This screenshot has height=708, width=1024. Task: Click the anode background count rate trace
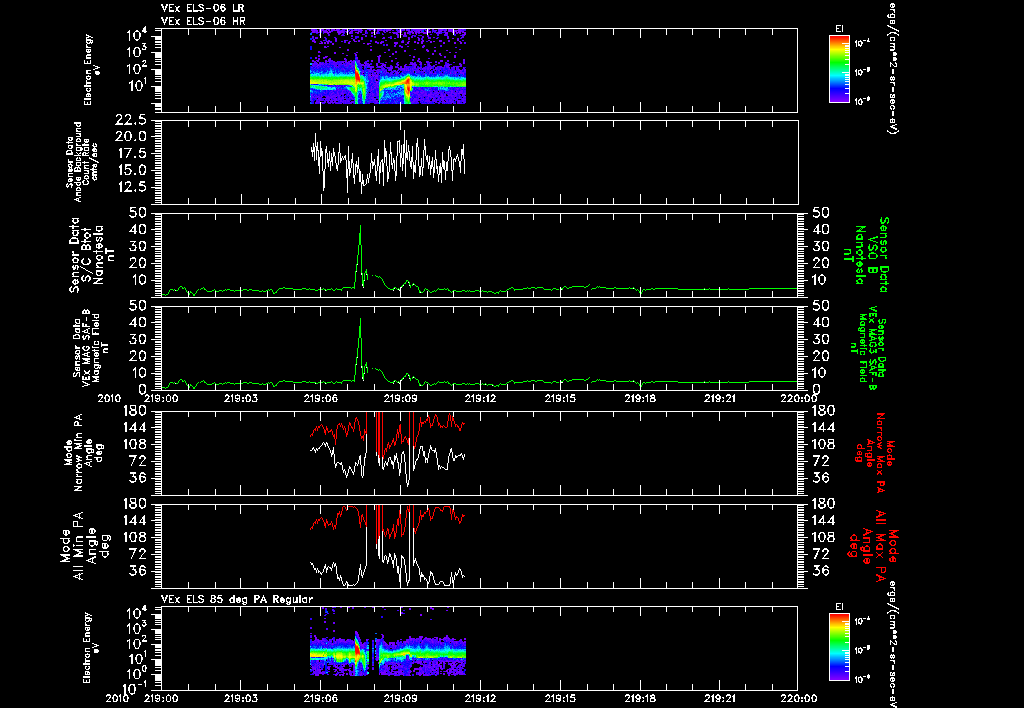tap(388, 161)
